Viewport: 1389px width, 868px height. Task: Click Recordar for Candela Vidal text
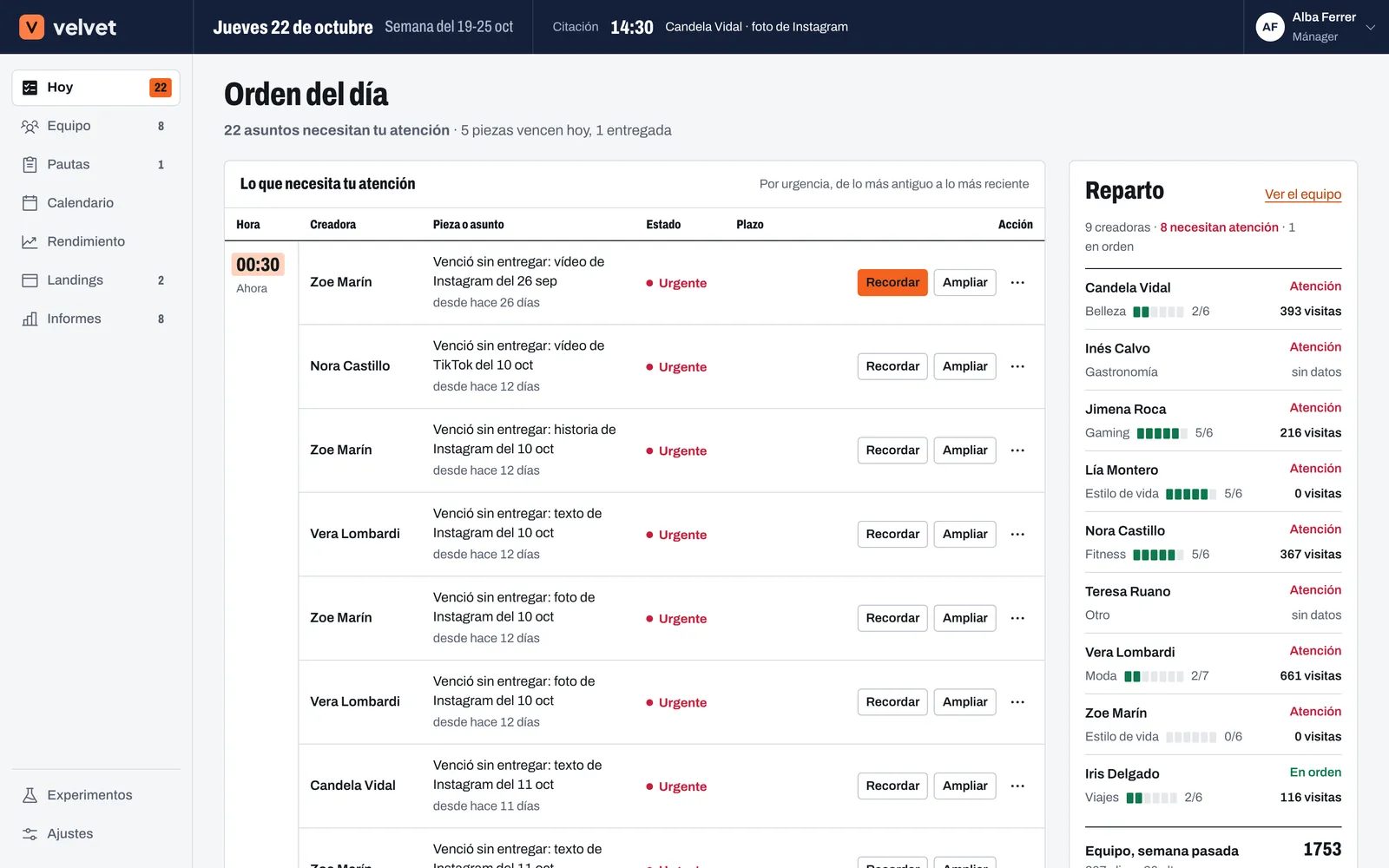click(892, 786)
